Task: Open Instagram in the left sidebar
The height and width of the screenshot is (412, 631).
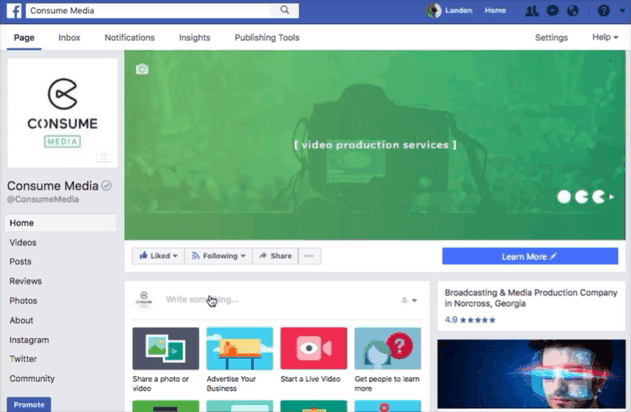Action: 29,340
